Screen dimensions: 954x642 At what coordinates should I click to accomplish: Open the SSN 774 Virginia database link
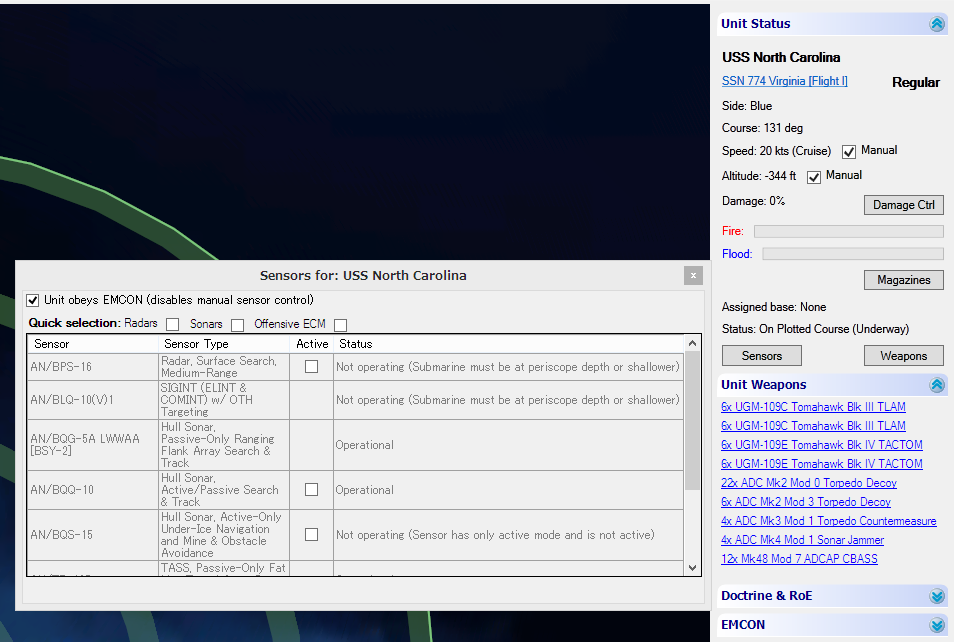pos(785,81)
